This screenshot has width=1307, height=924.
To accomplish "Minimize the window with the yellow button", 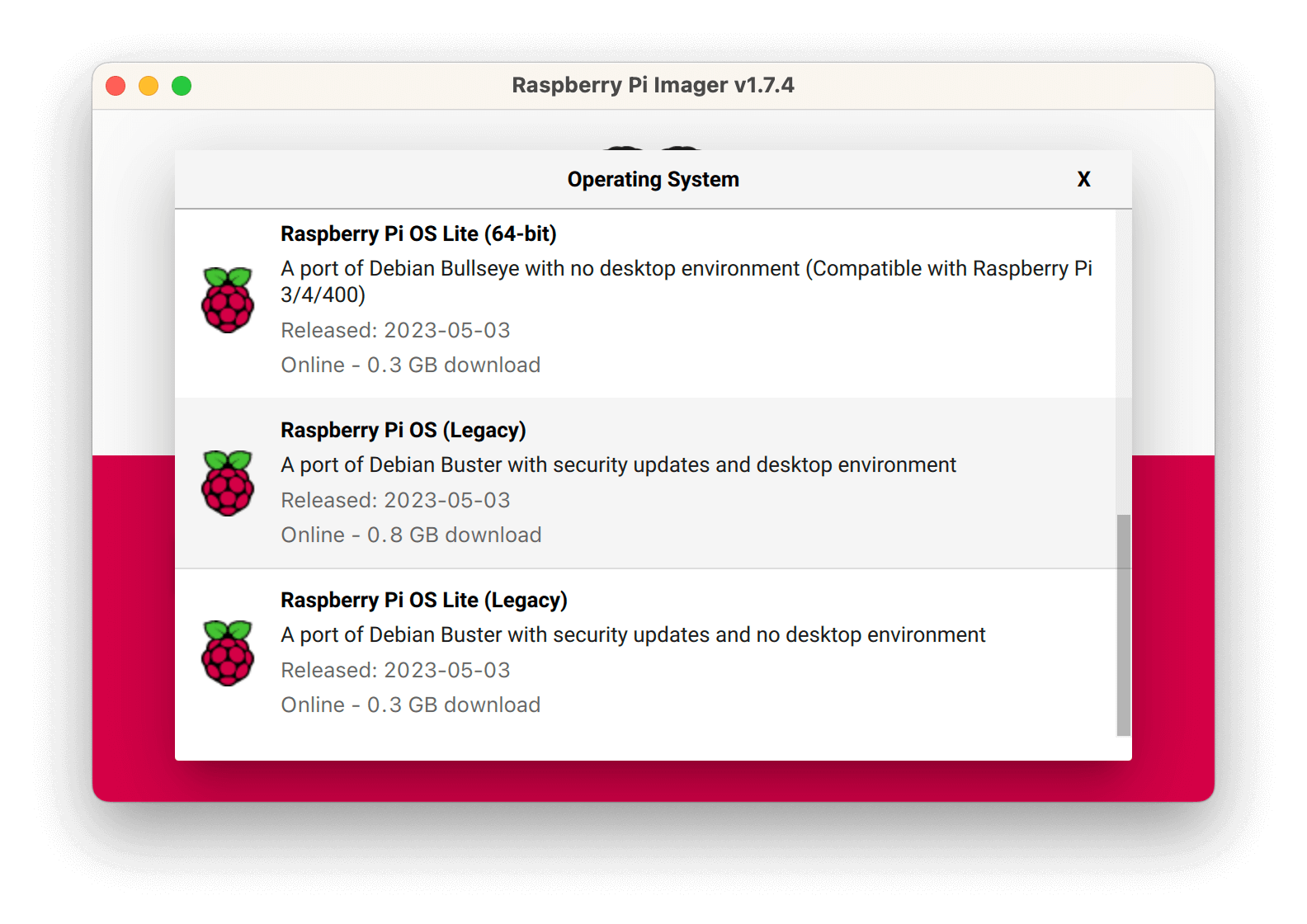I will (x=149, y=86).
